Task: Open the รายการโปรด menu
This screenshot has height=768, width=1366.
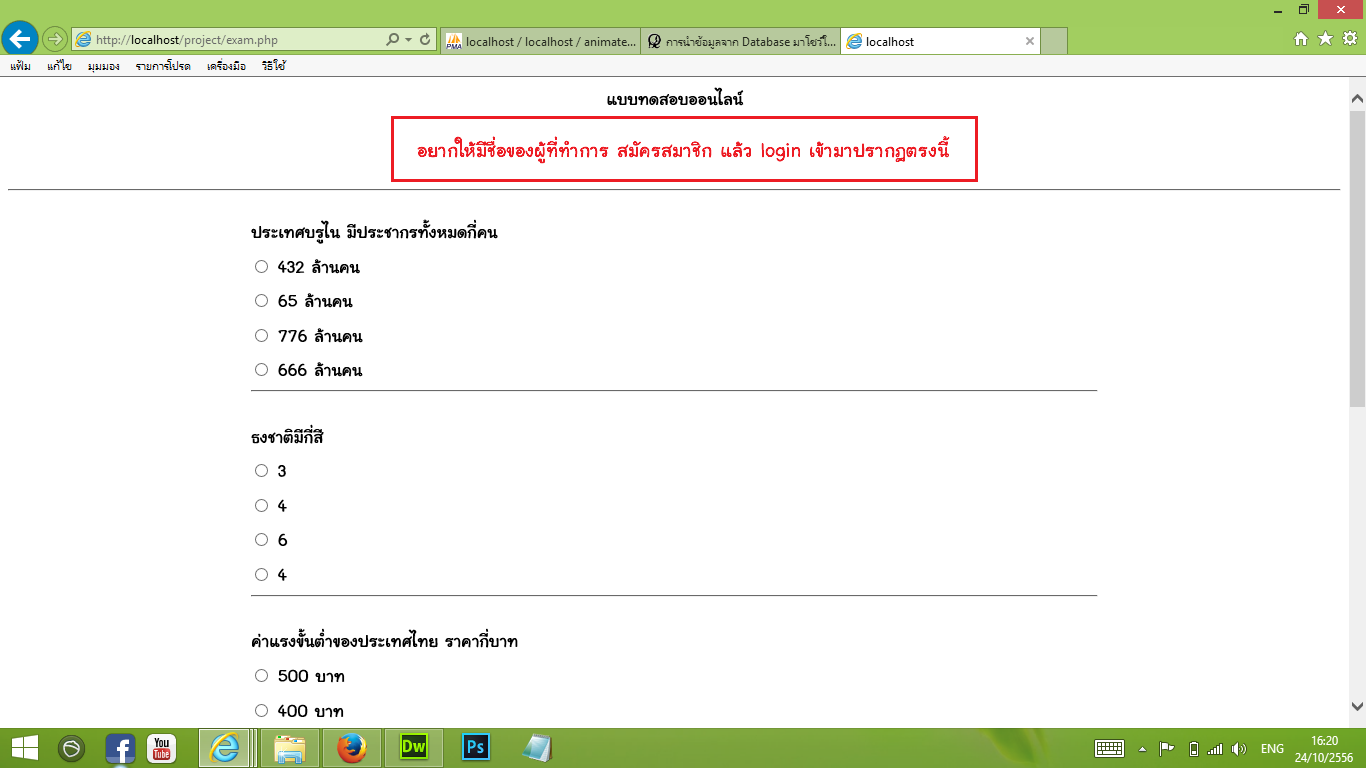Action: [163, 66]
